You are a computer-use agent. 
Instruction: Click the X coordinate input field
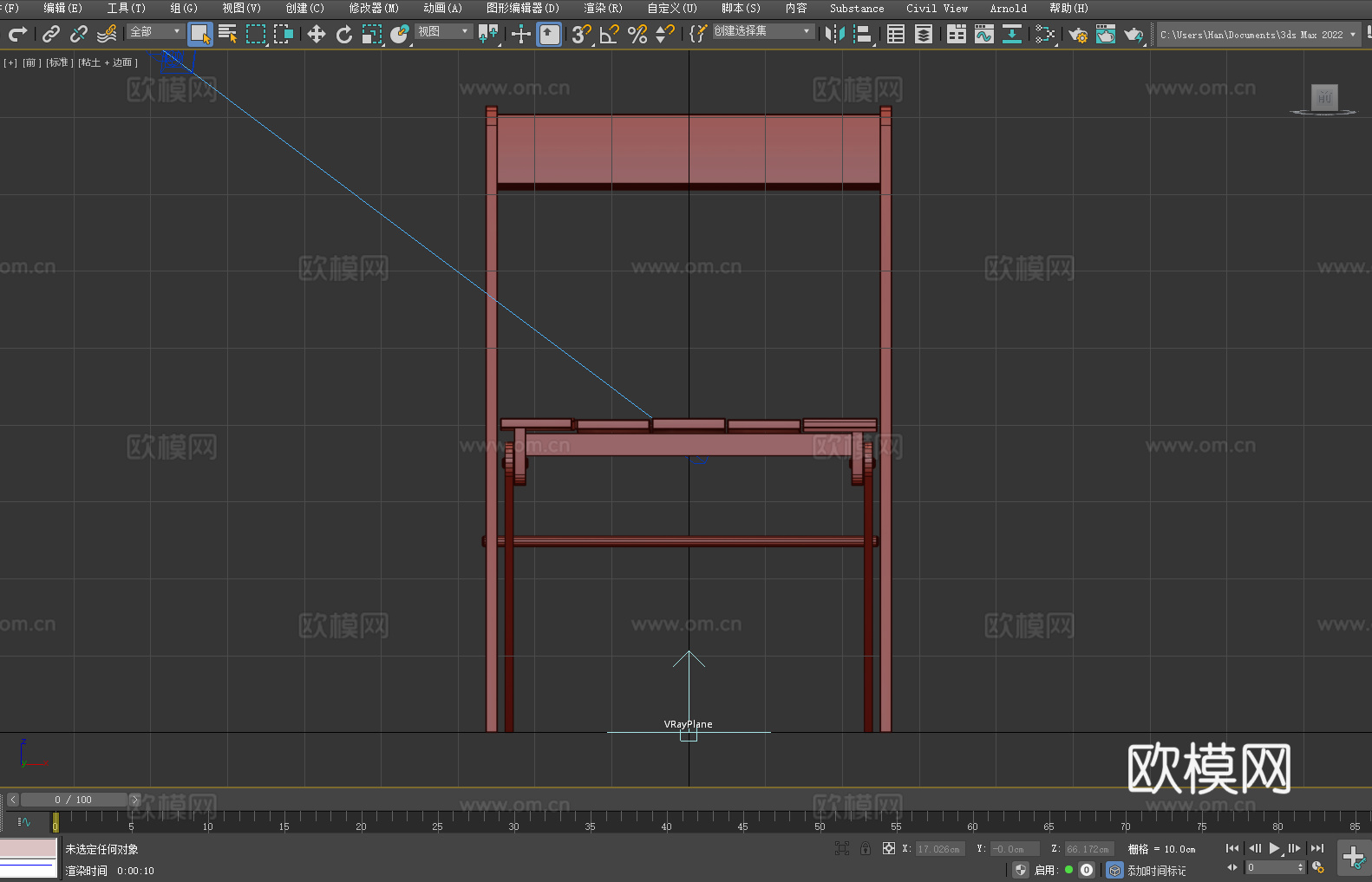940,849
